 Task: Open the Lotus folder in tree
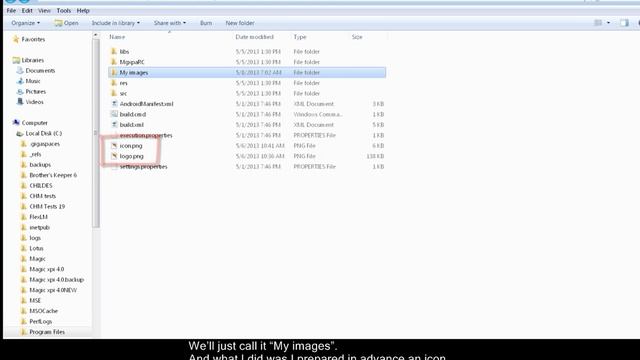pos(36,248)
